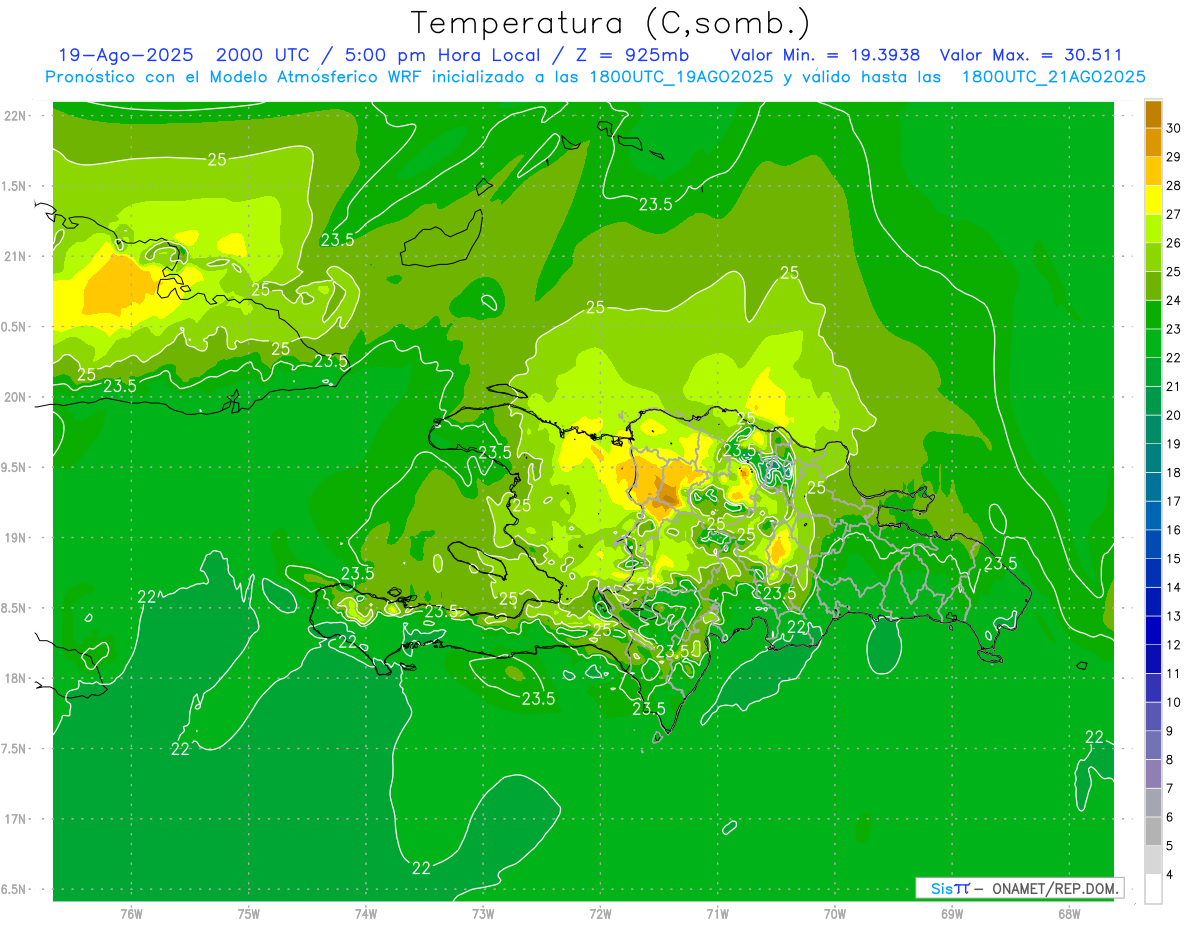This screenshot has width=1200, height=927.
Task: Select initialization time '1800UTC_19AGO2025'
Action: click(675, 77)
